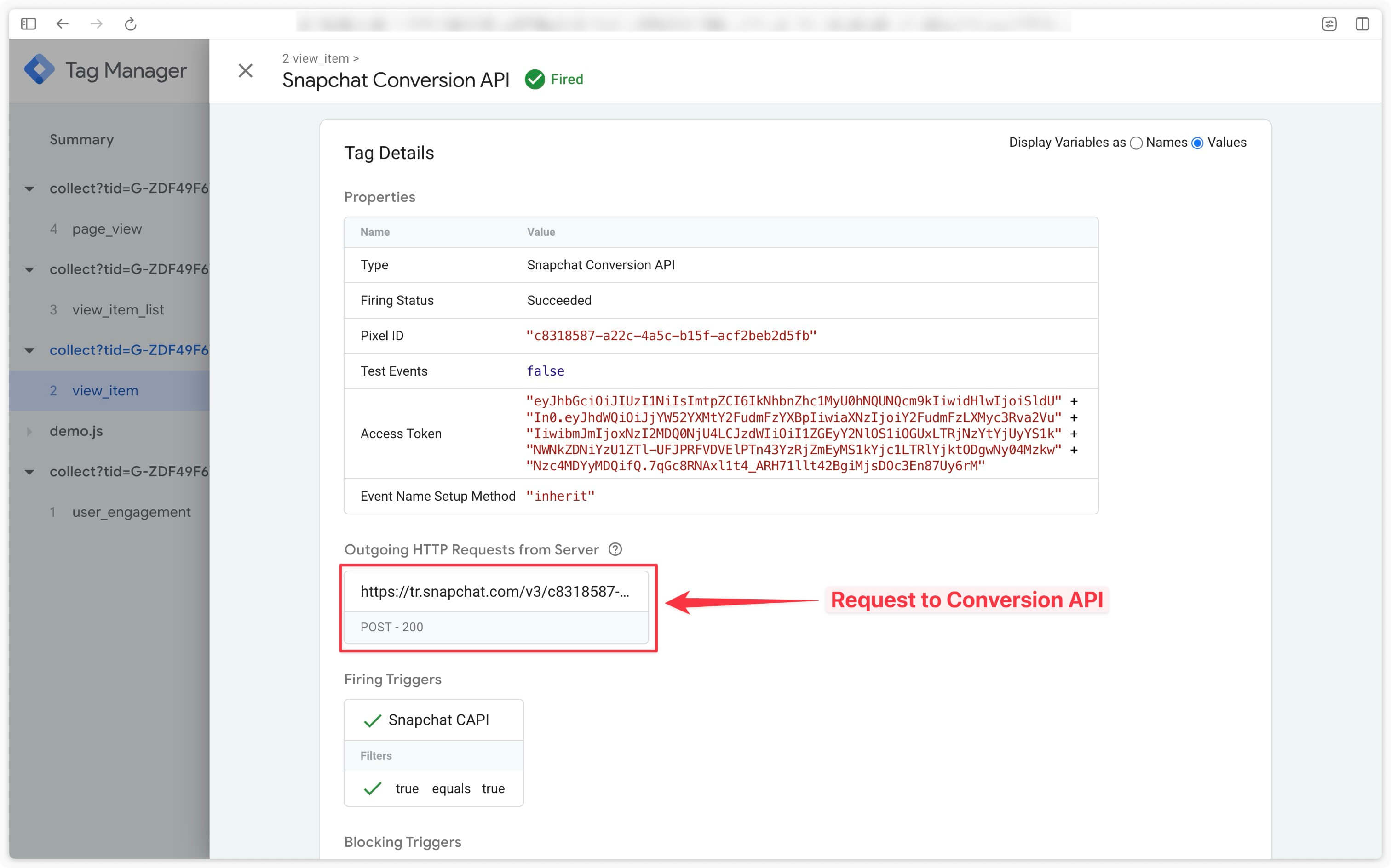Select the user_engagement event

click(x=131, y=512)
